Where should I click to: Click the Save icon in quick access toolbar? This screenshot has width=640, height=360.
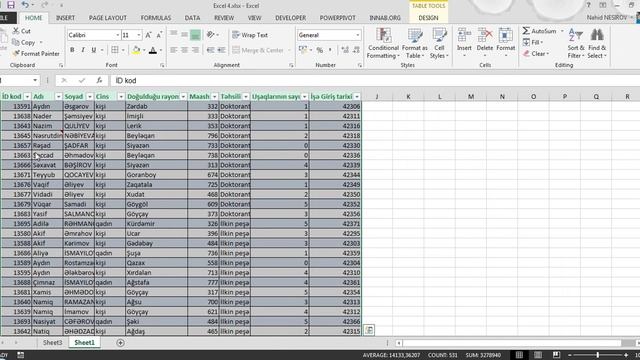[x=11, y=5]
